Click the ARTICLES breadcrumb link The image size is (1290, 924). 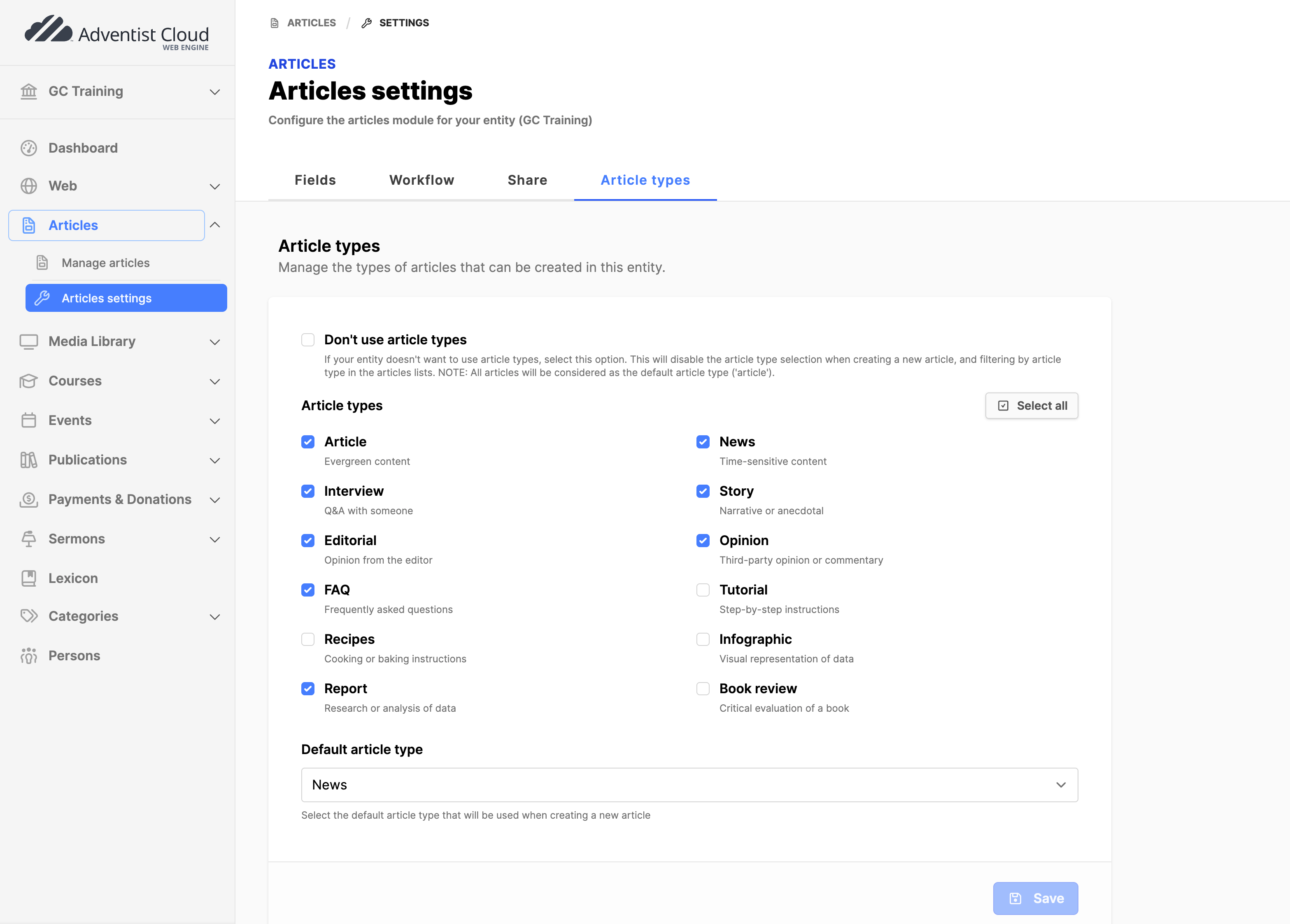[x=311, y=23]
